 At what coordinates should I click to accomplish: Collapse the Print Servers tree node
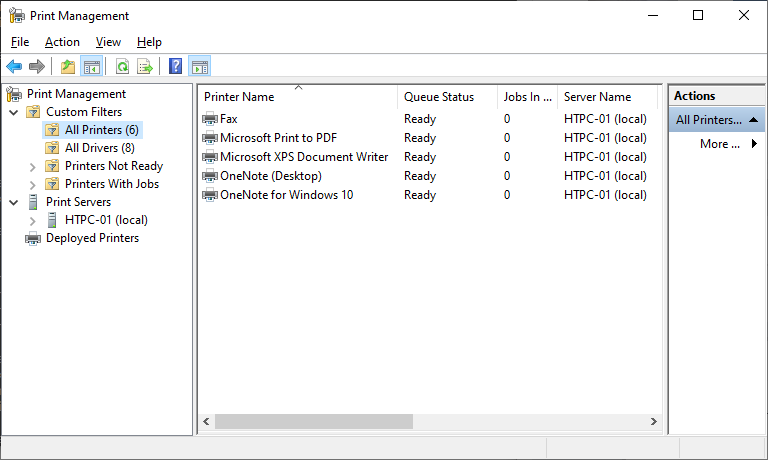pos(14,202)
